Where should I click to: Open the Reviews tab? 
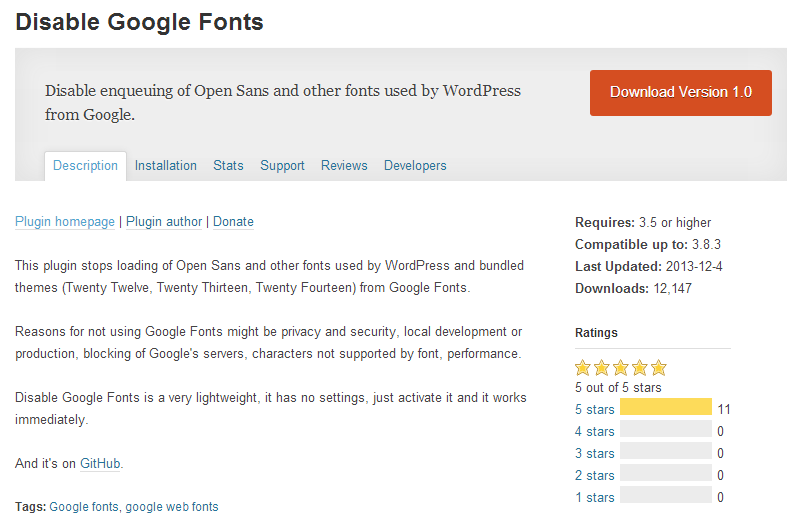point(344,166)
